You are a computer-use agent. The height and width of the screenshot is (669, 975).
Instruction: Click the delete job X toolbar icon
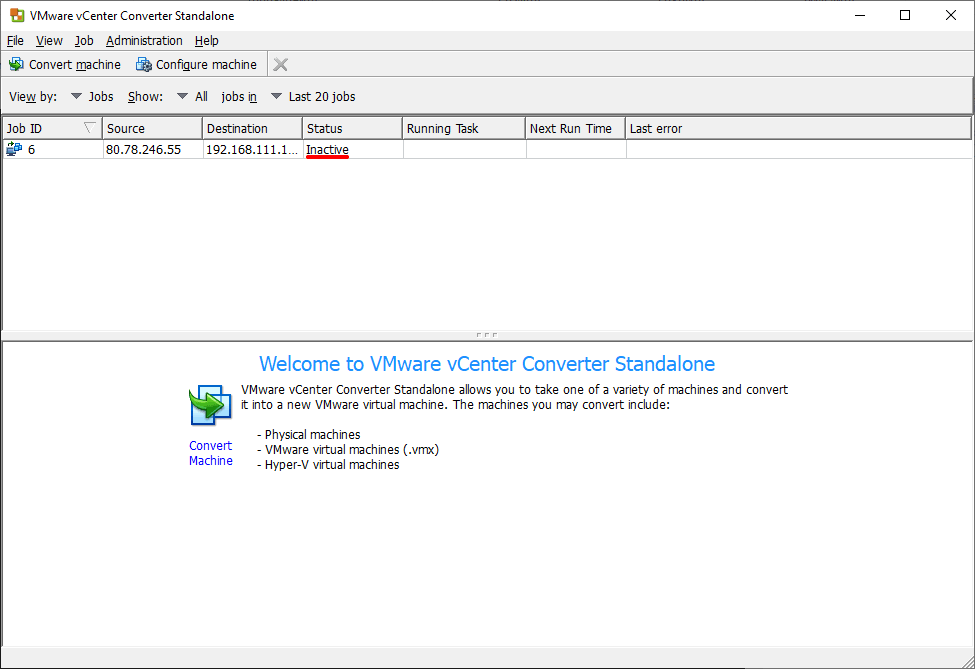click(280, 64)
